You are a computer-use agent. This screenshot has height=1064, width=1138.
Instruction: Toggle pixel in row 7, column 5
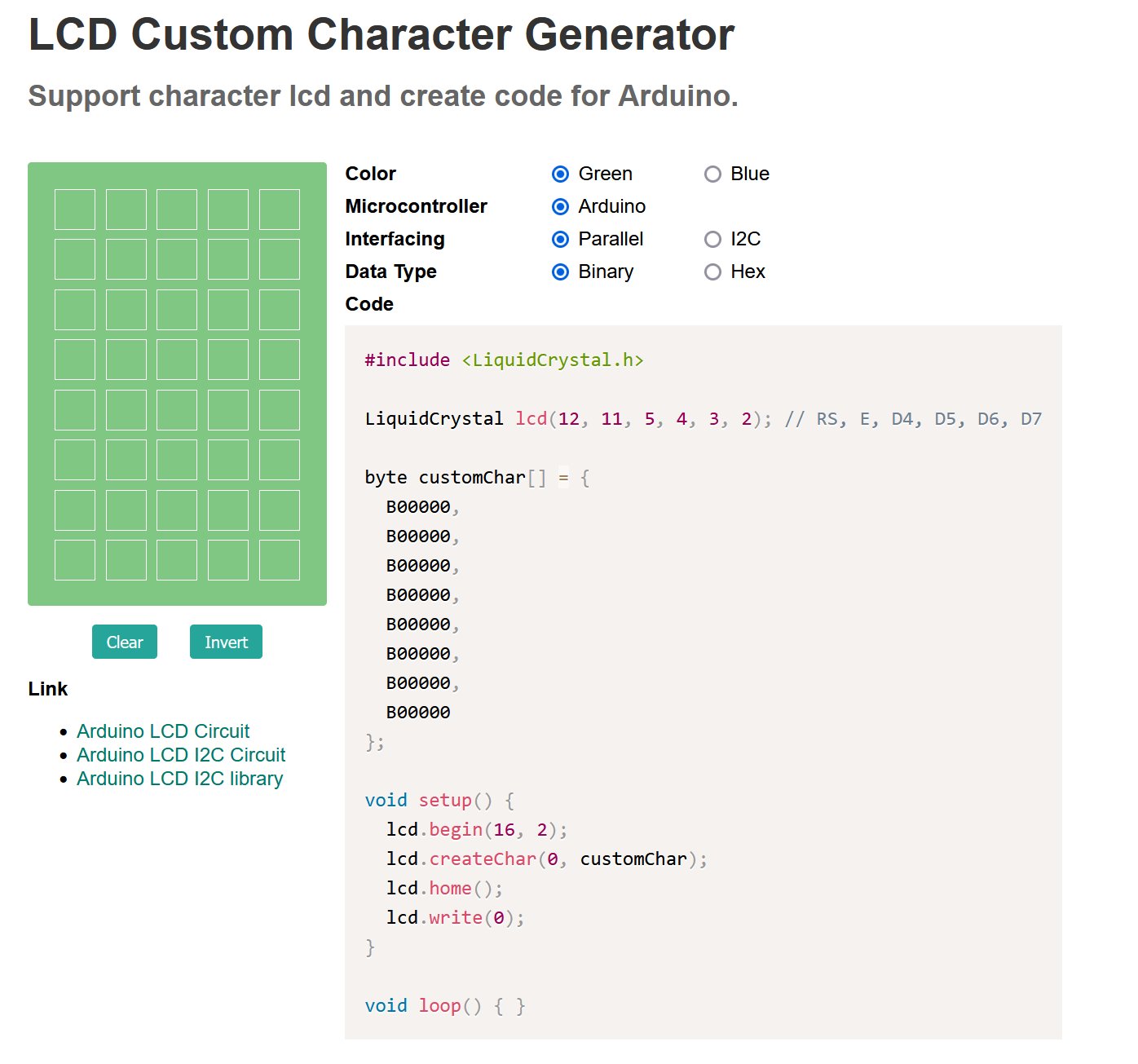(x=280, y=510)
